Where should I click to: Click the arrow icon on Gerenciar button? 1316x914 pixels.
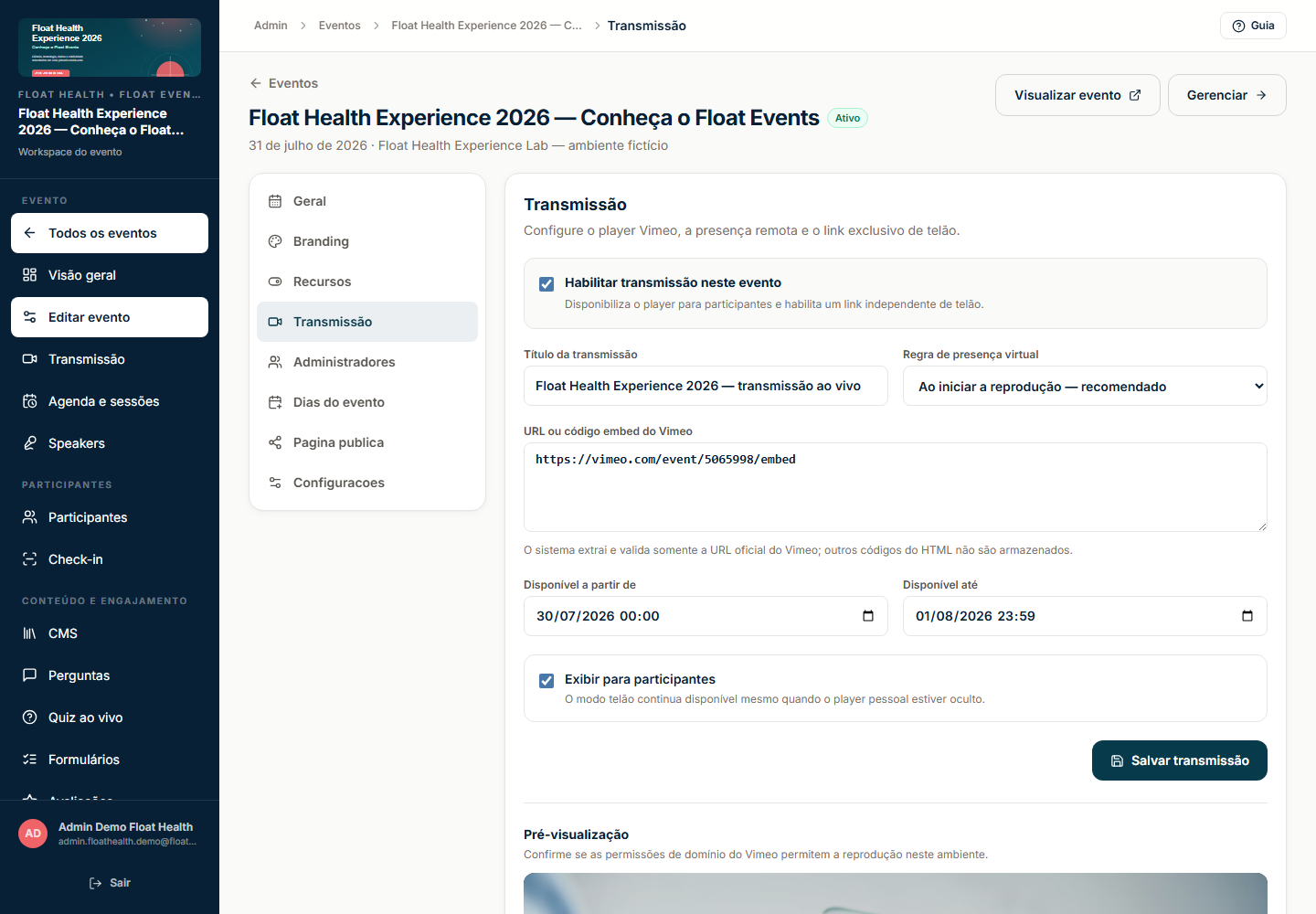[x=1261, y=95]
